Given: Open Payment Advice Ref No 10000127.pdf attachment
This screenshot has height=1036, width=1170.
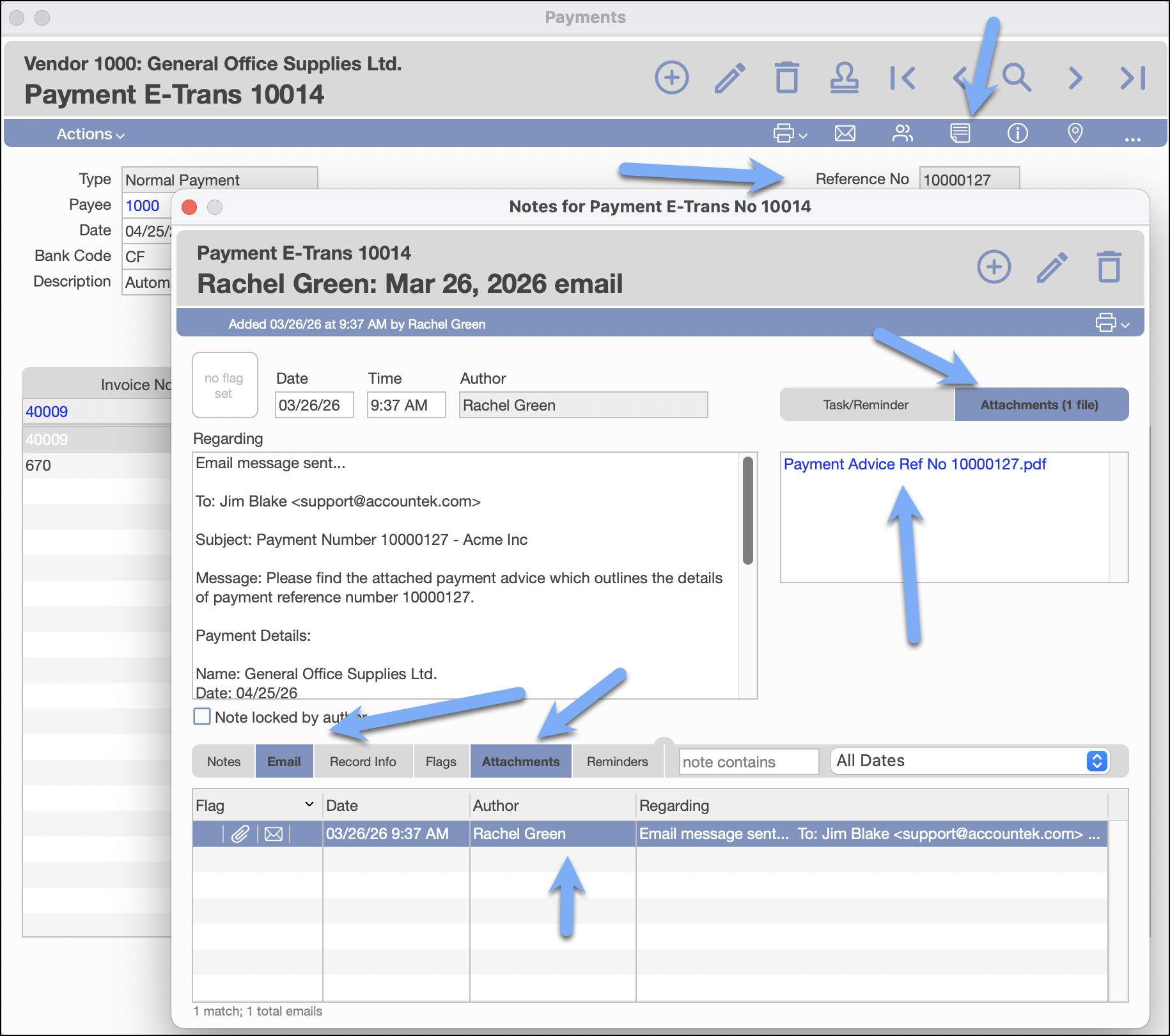Looking at the screenshot, I should point(915,464).
